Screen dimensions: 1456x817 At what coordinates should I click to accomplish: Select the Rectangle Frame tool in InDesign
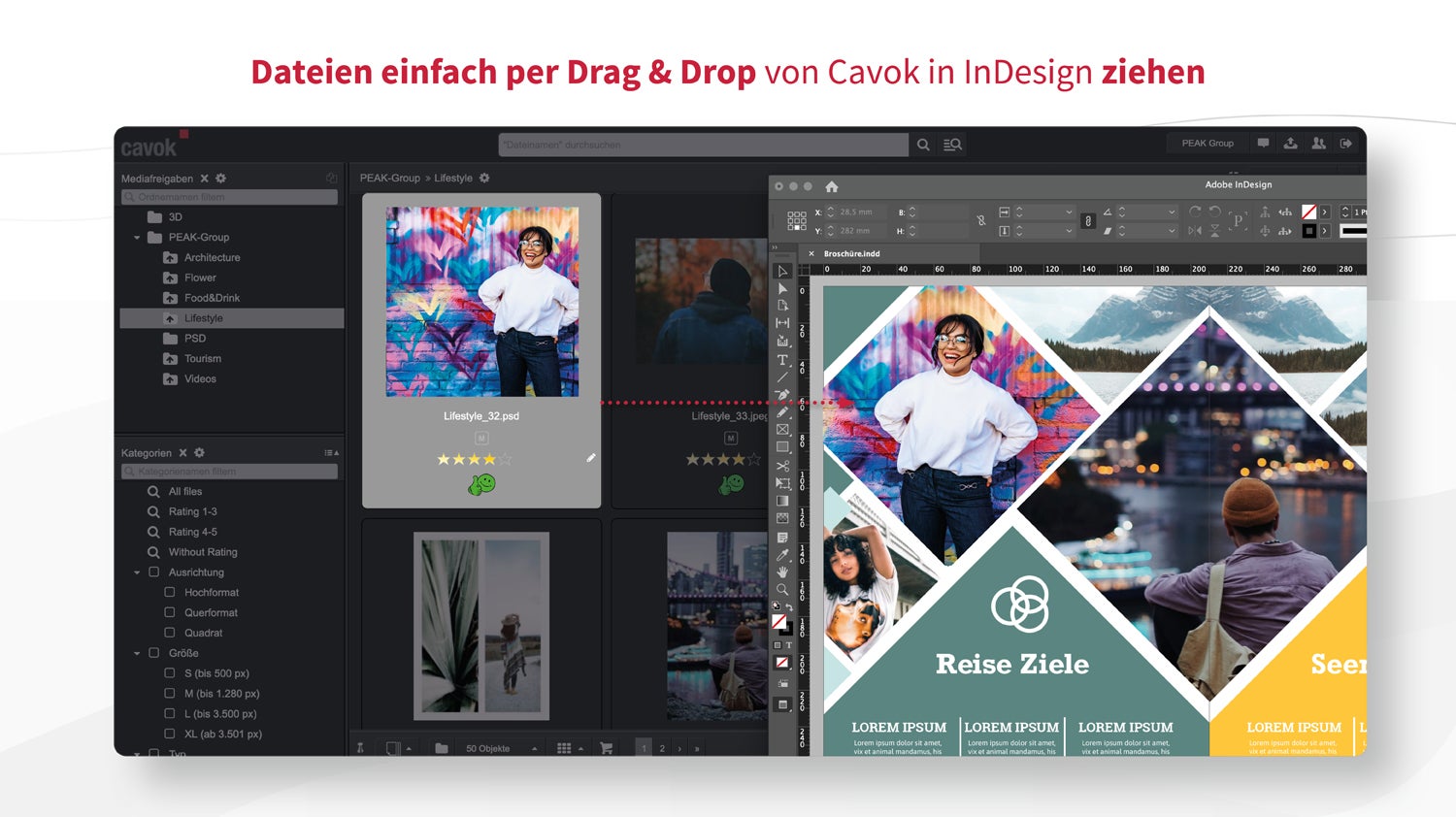(x=782, y=429)
